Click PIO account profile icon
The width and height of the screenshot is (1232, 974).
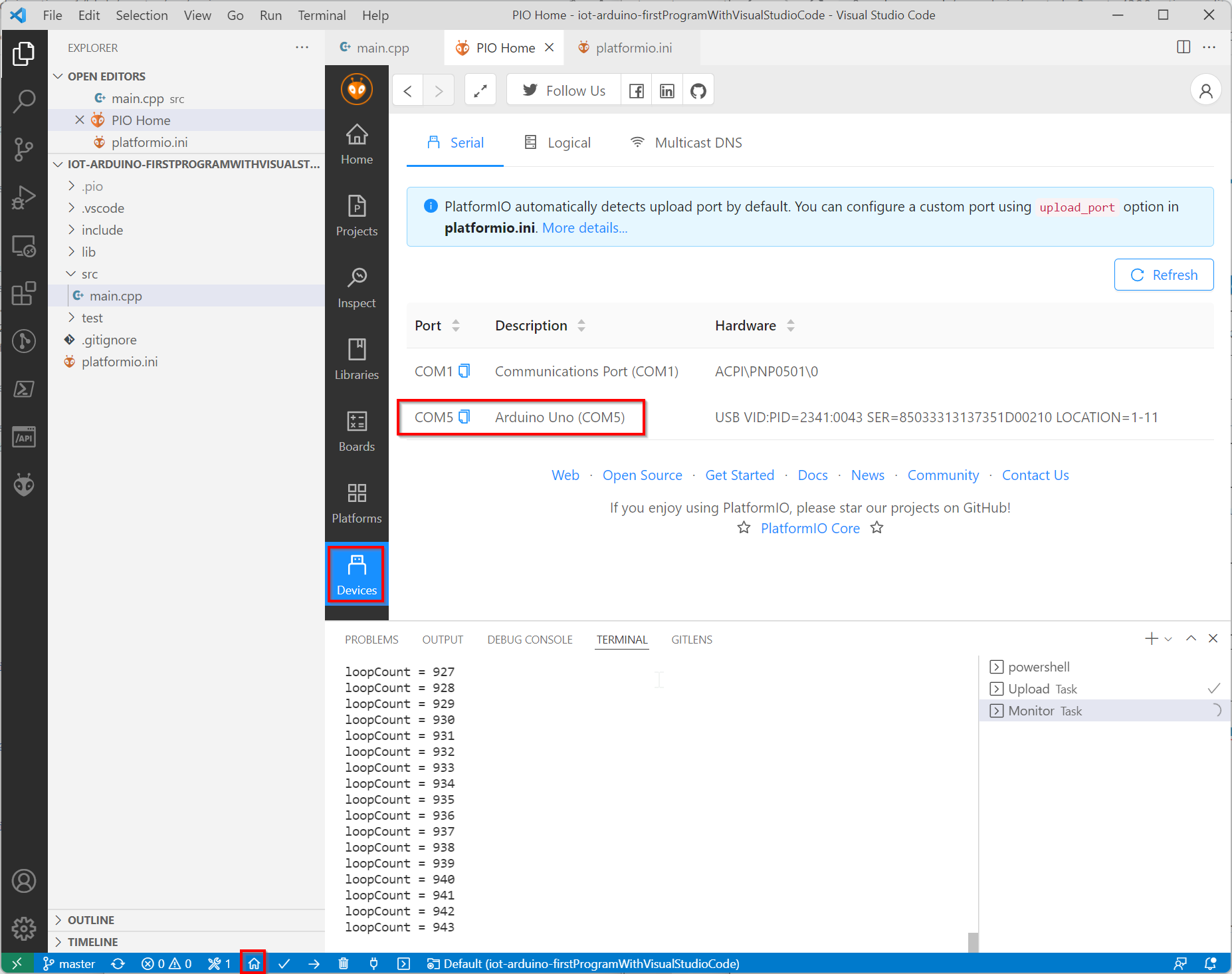tap(1205, 90)
